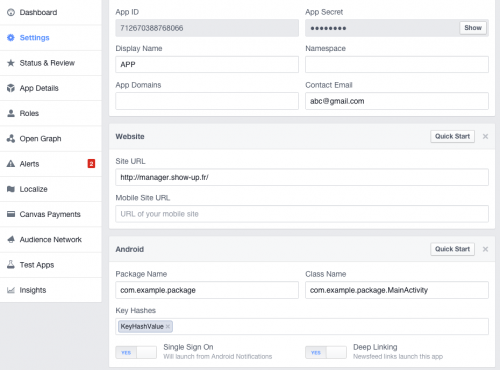Image resolution: width=500 pixels, height=370 pixels.
Task: Click the 'Newsfeed links launch this app' text
Action: click(x=398, y=357)
